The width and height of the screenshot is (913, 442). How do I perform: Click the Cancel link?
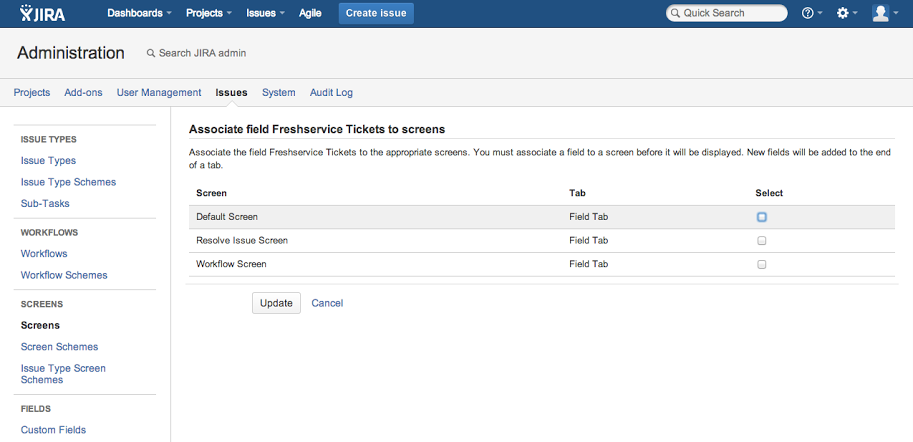[327, 303]
